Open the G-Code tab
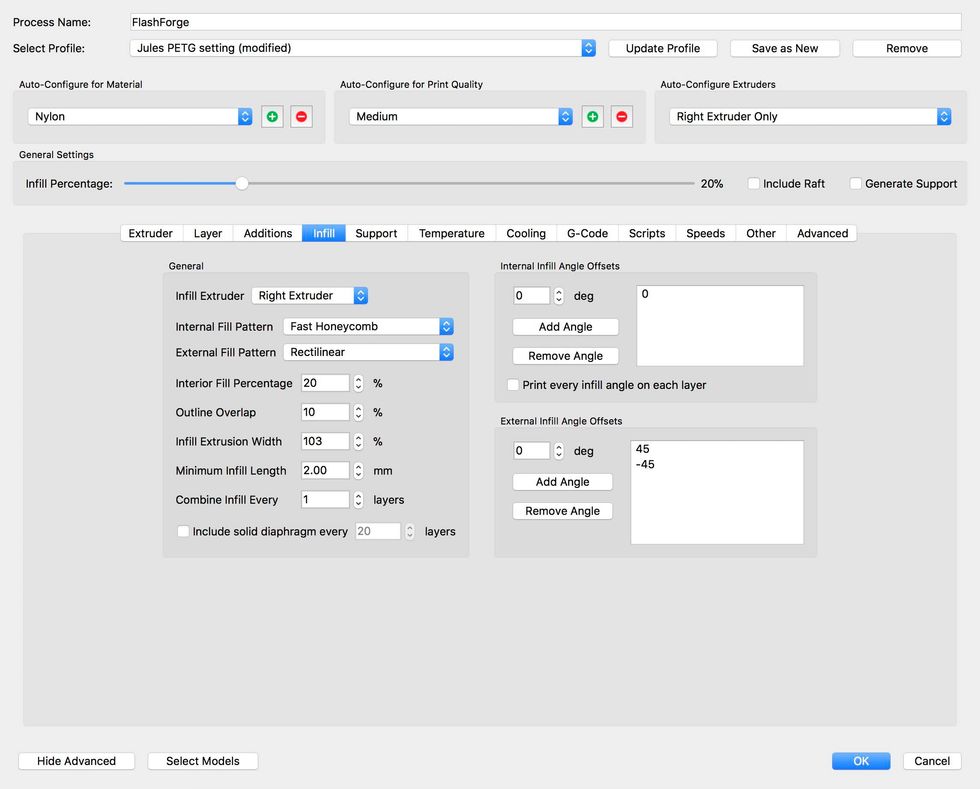Viewport: 980px width, 789px height. (x=587, y=233)
